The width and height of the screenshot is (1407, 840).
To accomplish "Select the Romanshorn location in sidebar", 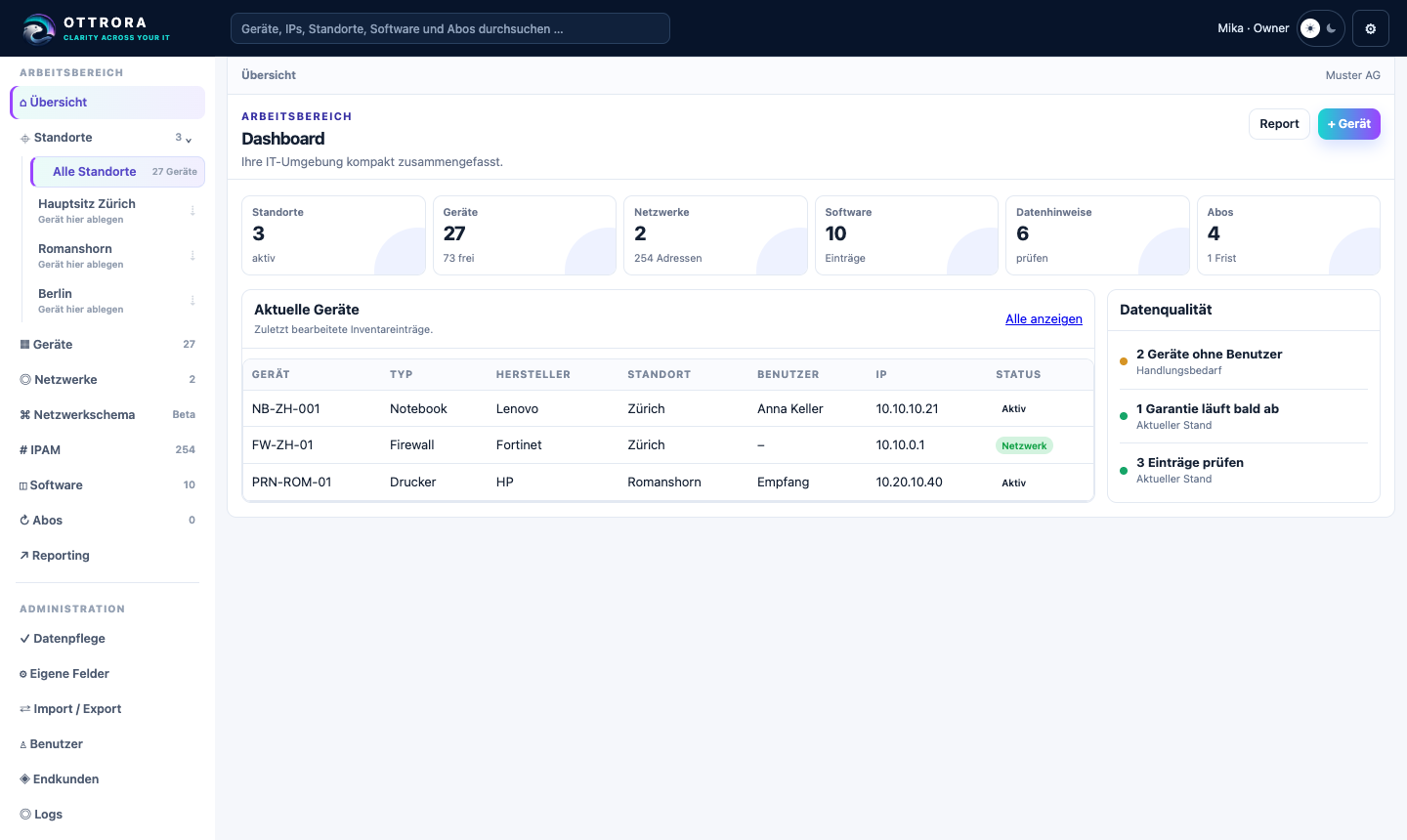I will click(117, 255).
